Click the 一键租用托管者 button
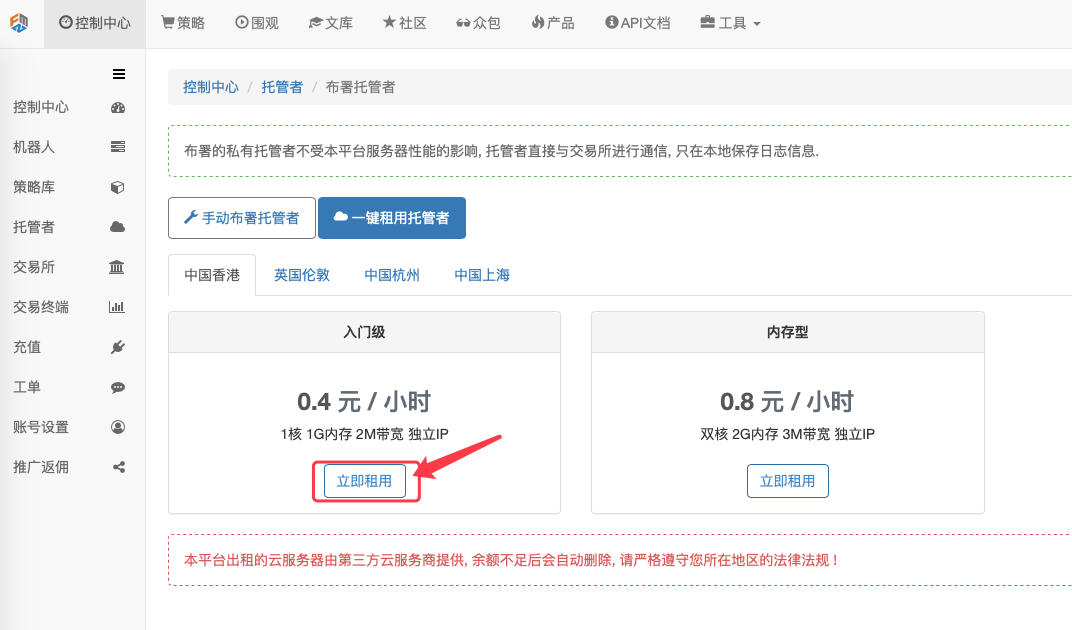The width and height of the screenshot is (1072, 630). [x=392, y=218]
